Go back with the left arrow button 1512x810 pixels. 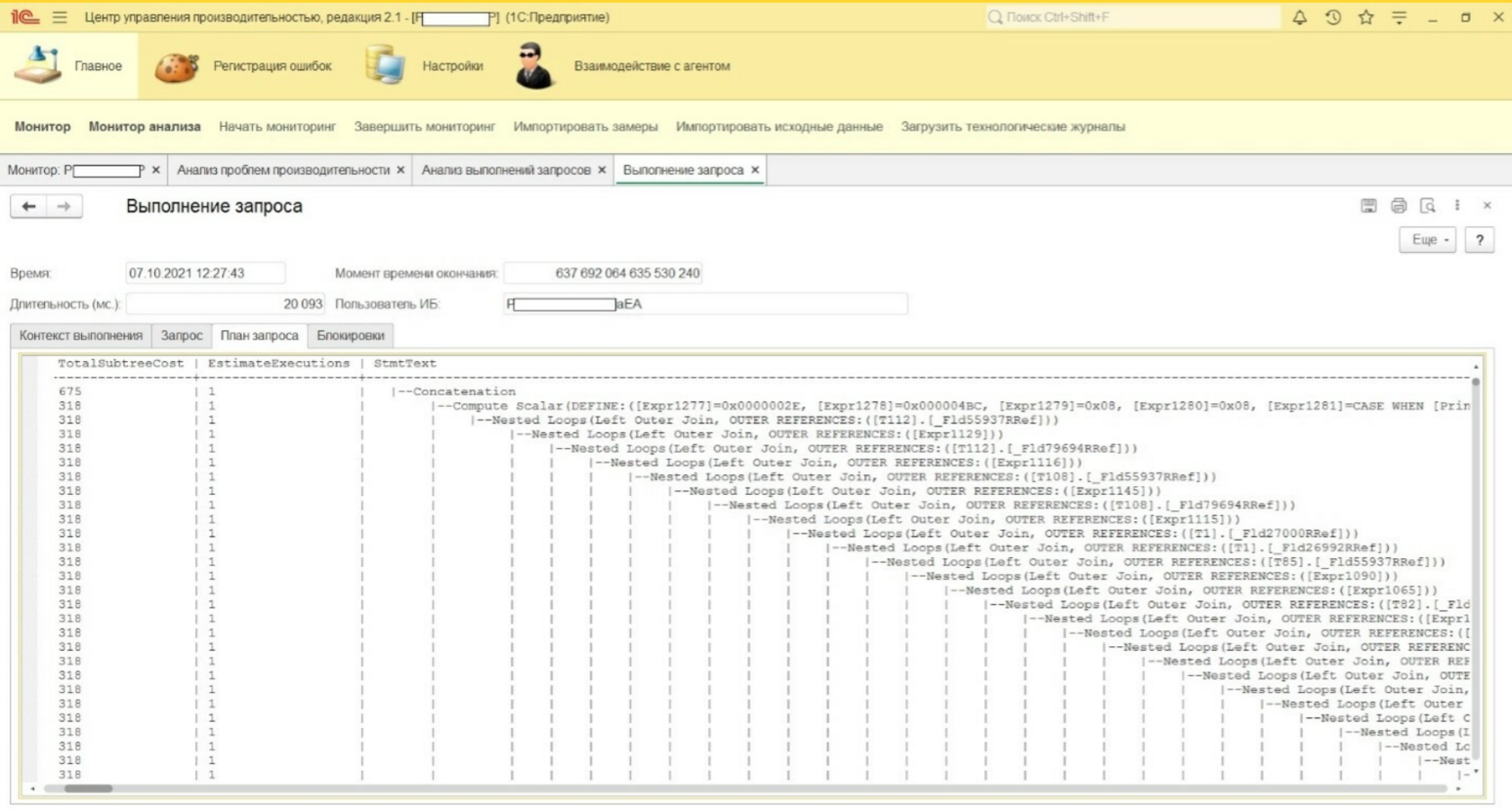29,206
